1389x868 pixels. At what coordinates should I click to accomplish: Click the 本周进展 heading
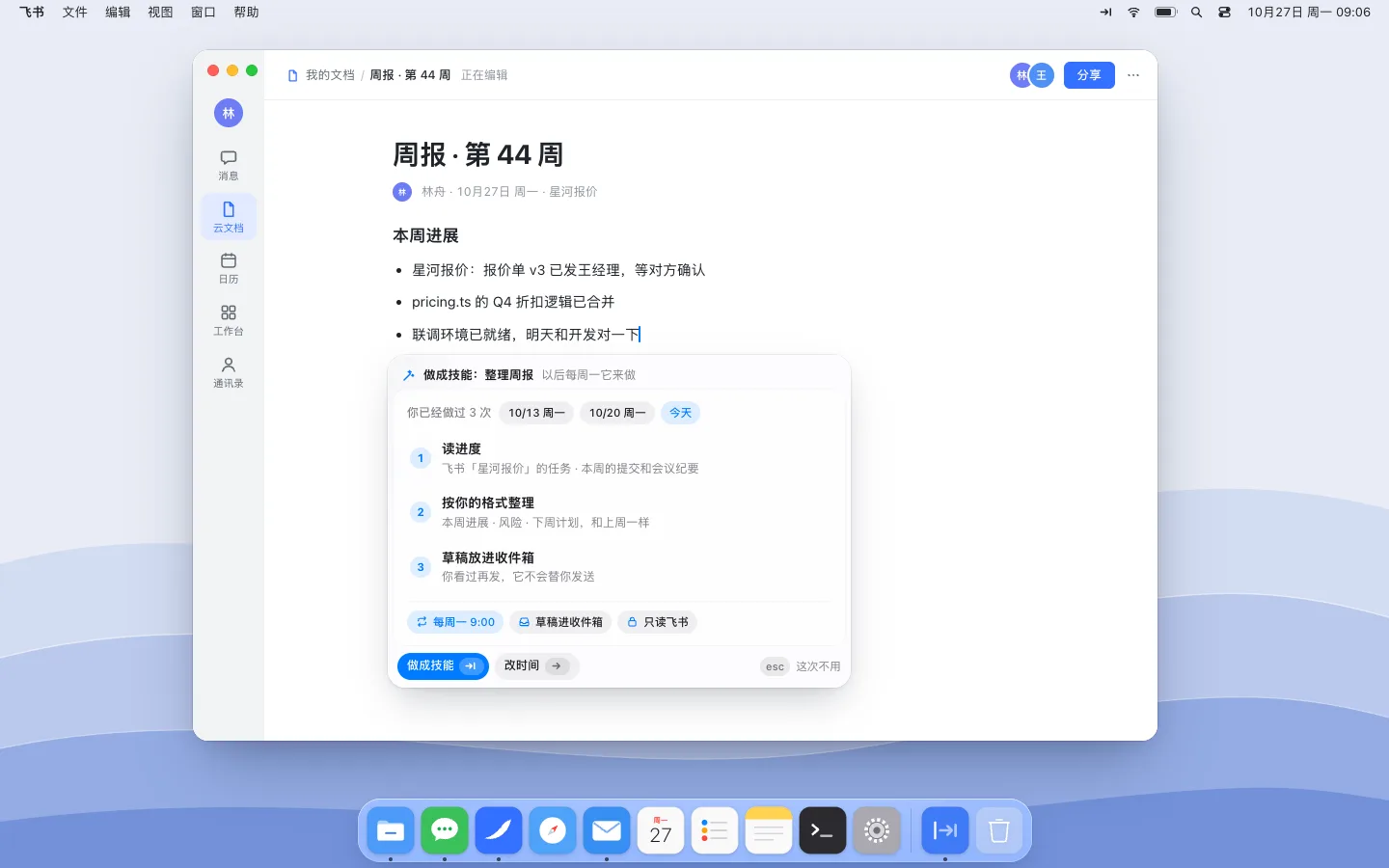425,235
